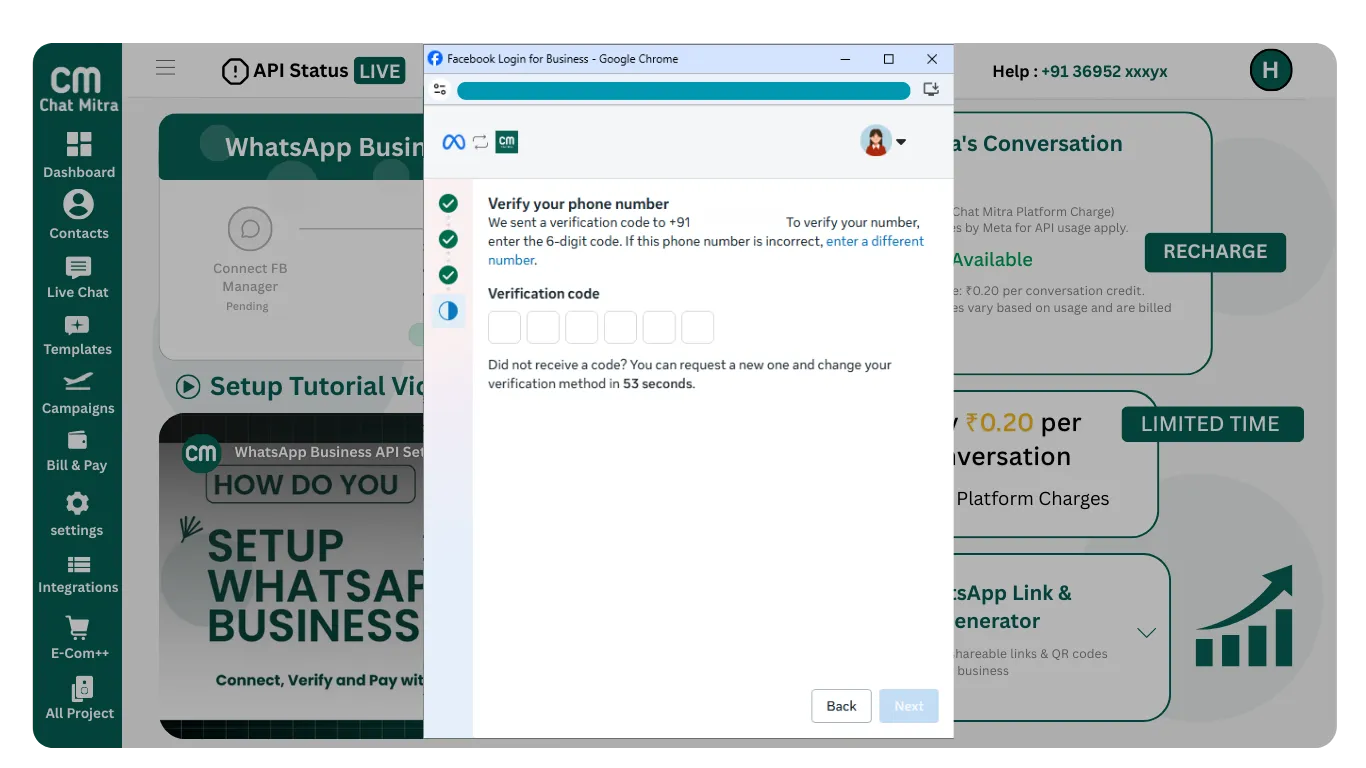
Task: Open the H user profile avatar
Action: tap(1270, 70)
